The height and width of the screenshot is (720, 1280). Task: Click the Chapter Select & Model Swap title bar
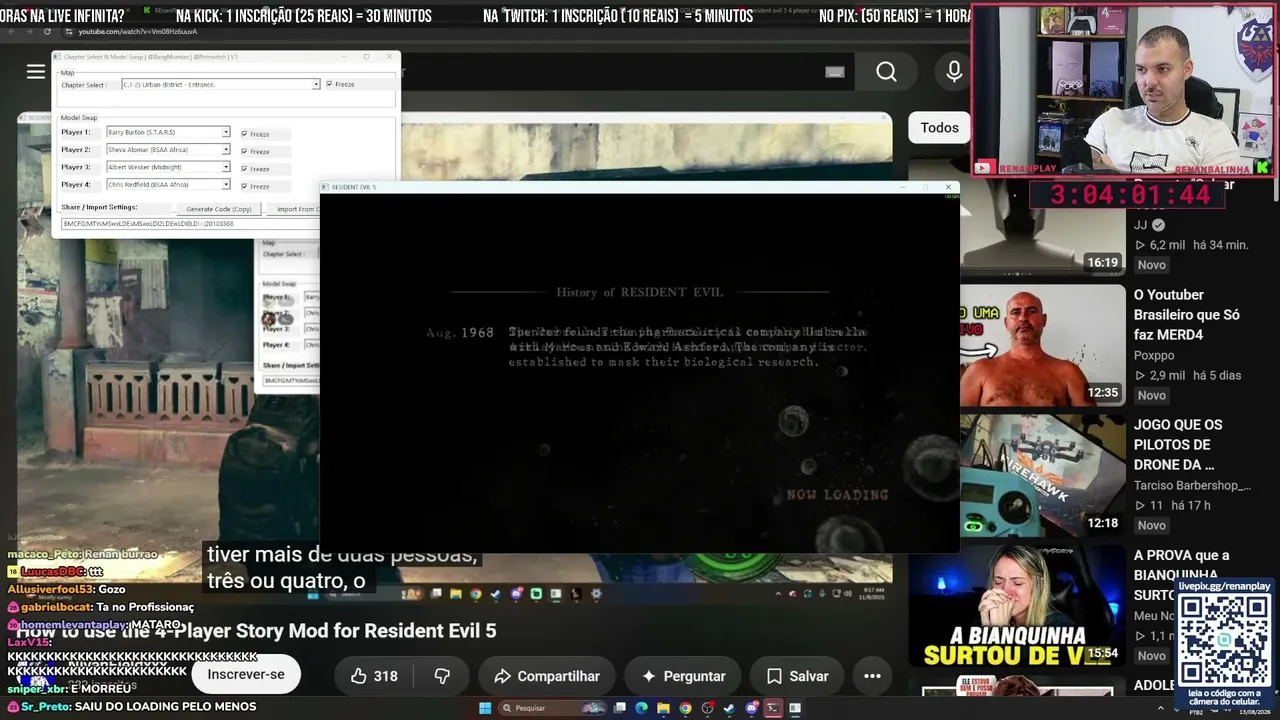[226, 57]
